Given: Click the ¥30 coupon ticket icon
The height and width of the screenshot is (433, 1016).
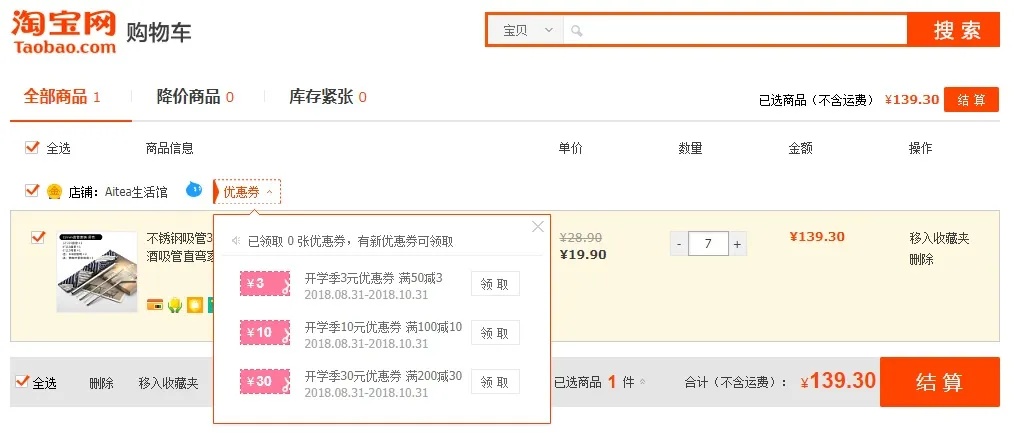Looking at the screenshot, I should point(265,381).
